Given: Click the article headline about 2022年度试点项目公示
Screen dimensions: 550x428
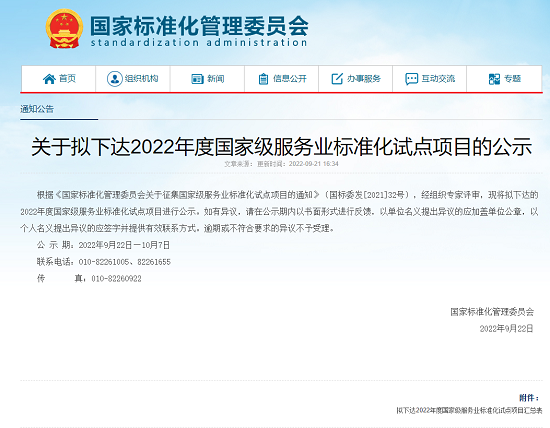Looking at the screenshot, I should tap(282, 147).
